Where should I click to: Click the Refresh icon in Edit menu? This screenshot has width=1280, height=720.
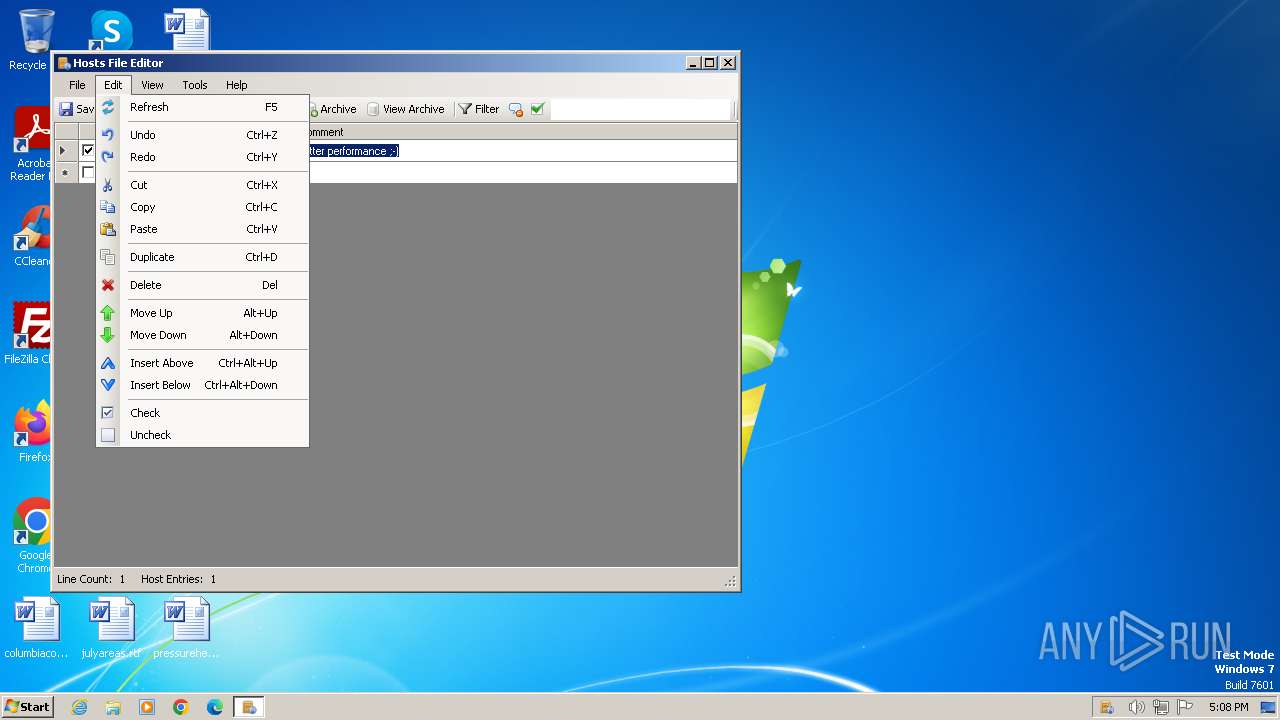[108, 107]
